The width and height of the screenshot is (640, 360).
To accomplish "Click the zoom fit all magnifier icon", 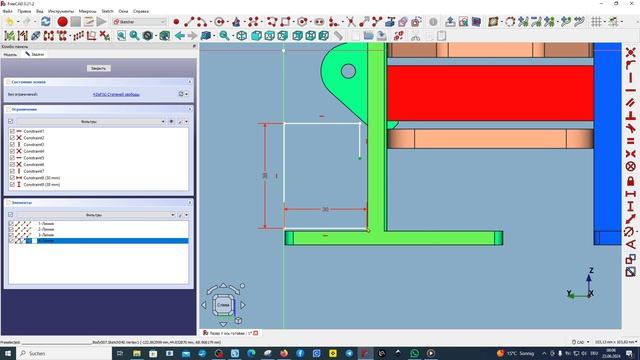I will (121, 36).
